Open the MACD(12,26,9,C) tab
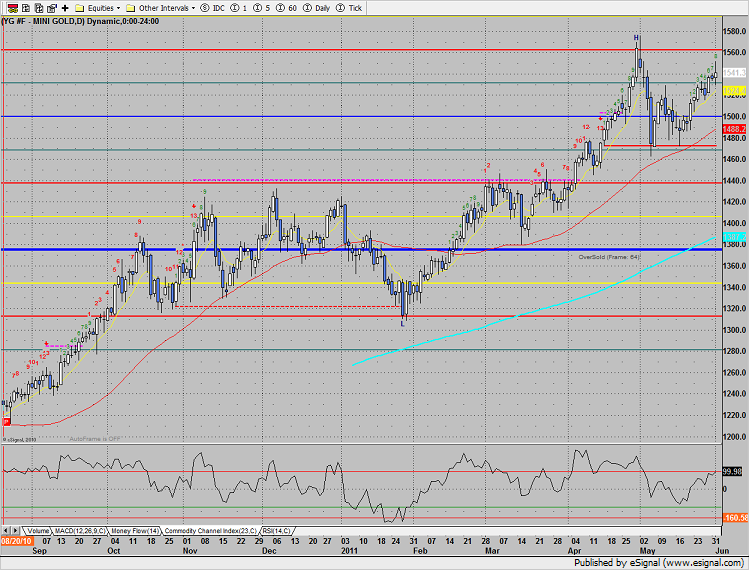This screenshot has height=570, width=749. pyautogui.click(x=80, y=531)
